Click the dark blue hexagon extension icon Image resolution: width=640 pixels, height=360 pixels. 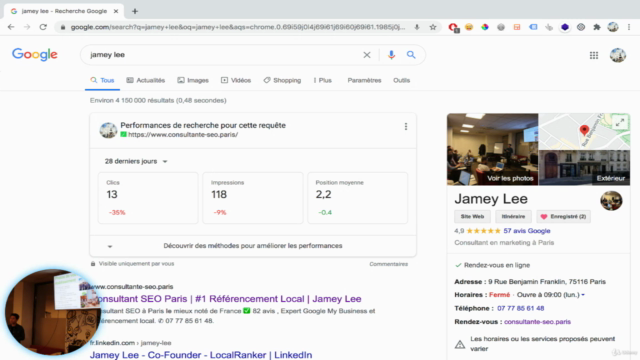click(565, 27)
